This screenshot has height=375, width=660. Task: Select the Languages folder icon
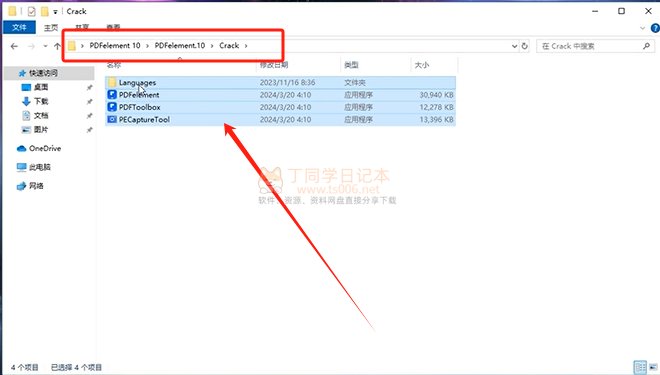[112, 82]
